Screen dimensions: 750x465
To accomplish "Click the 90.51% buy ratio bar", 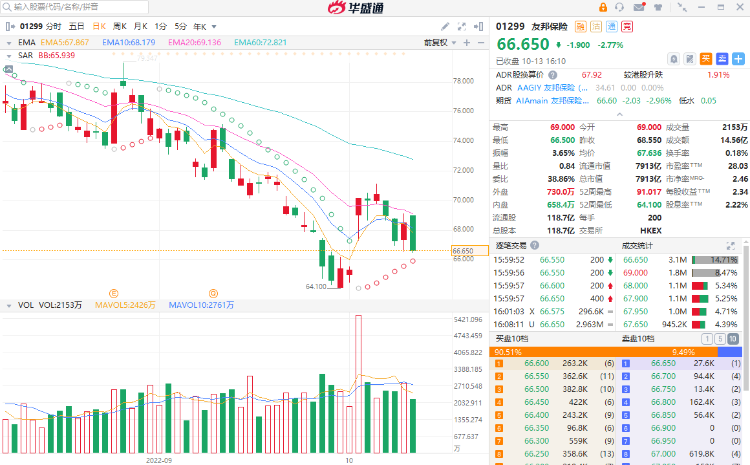I will pyautogui.click(x=603, y=352).
